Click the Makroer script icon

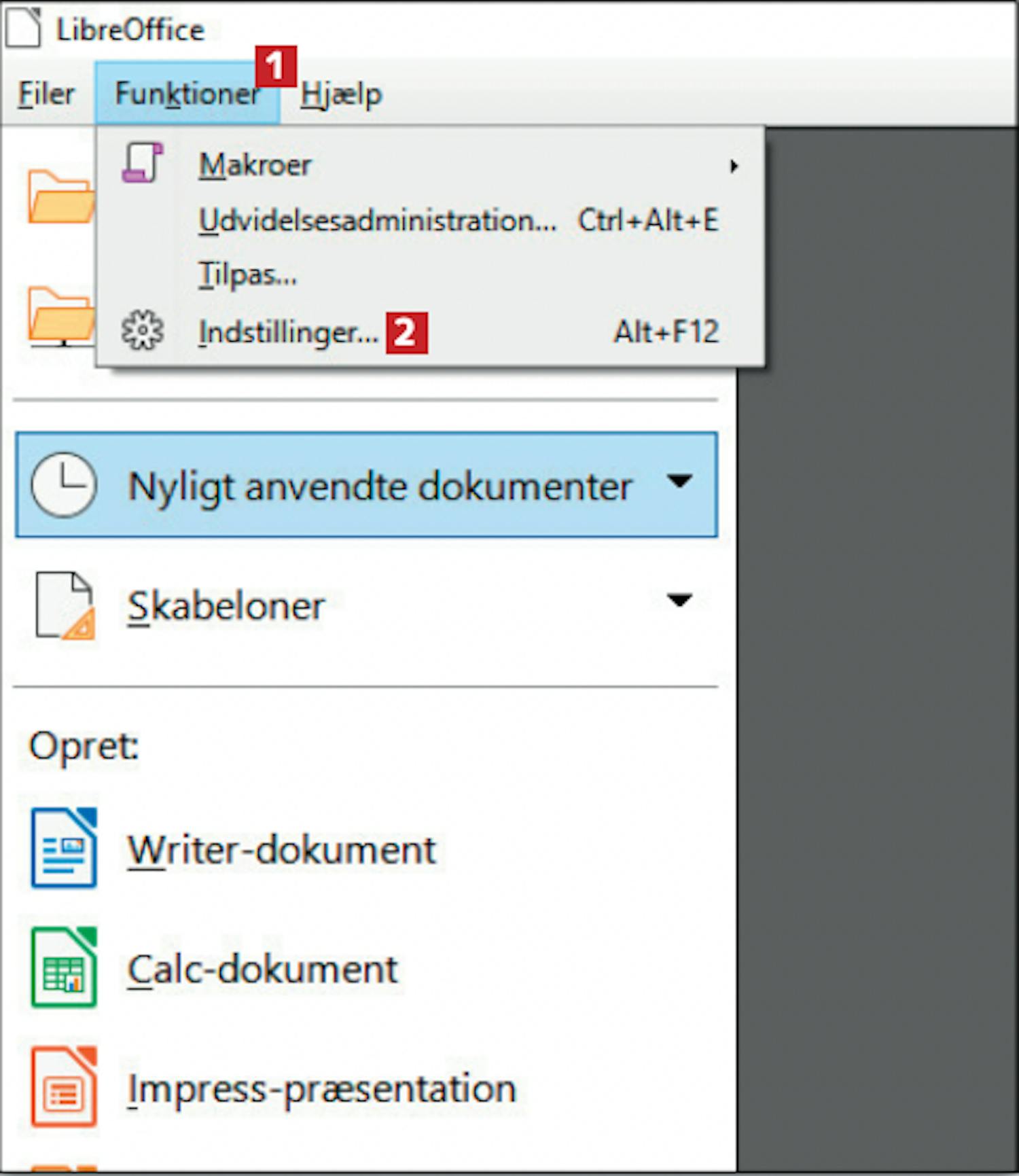click(142, 162)
